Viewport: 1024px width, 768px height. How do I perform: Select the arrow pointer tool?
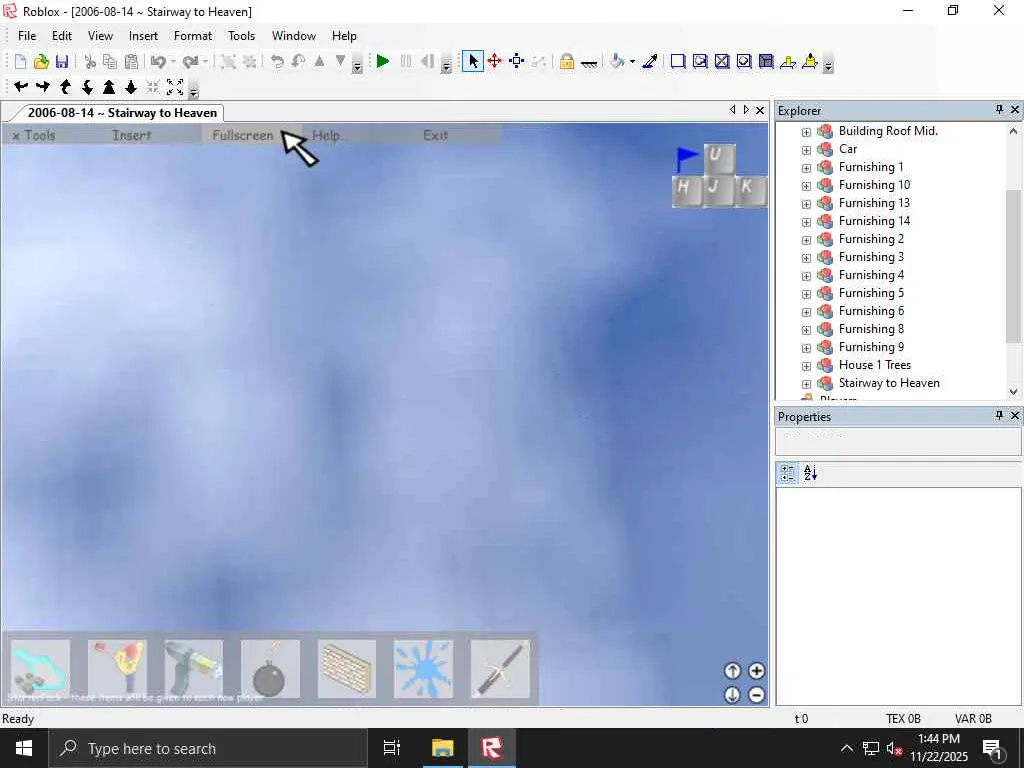(473, 61)
